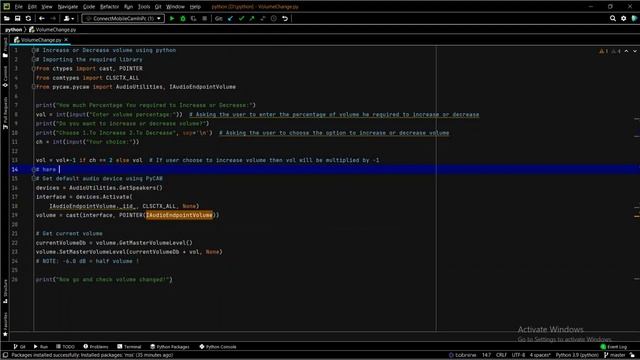
Task: Click the Git compare branches icon
Action: pyautogui.click(x=263, y=18)
